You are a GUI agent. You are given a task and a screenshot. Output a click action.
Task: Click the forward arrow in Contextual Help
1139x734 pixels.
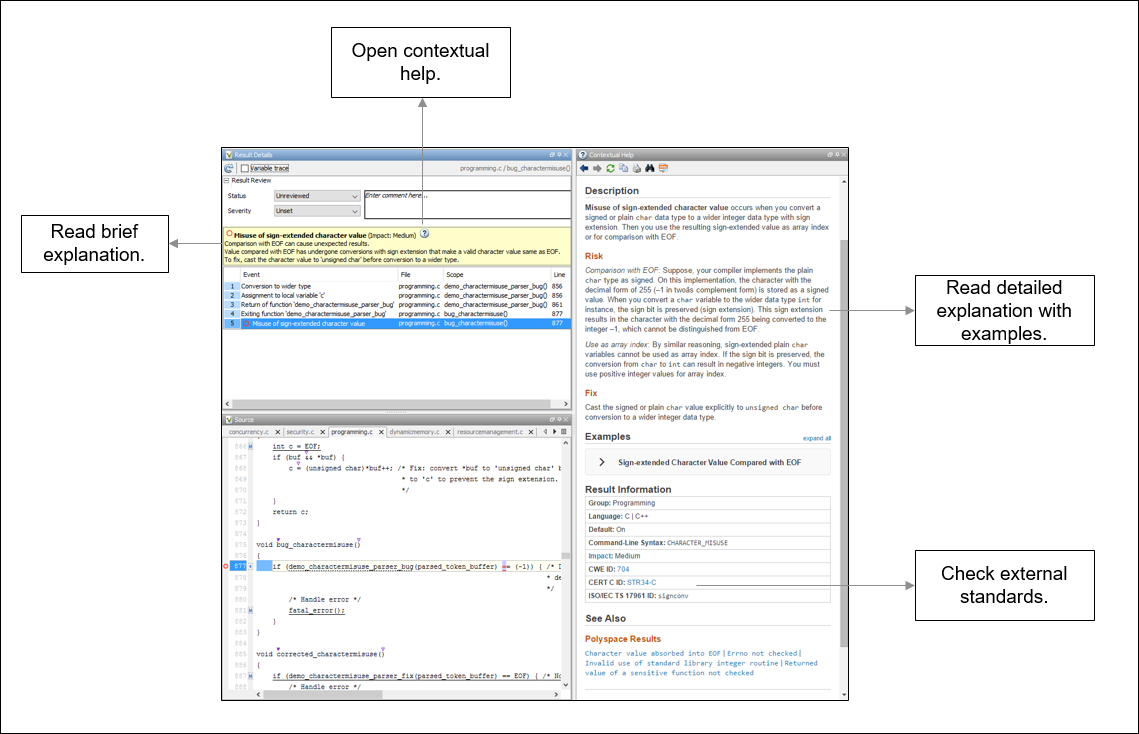[597, 168]
